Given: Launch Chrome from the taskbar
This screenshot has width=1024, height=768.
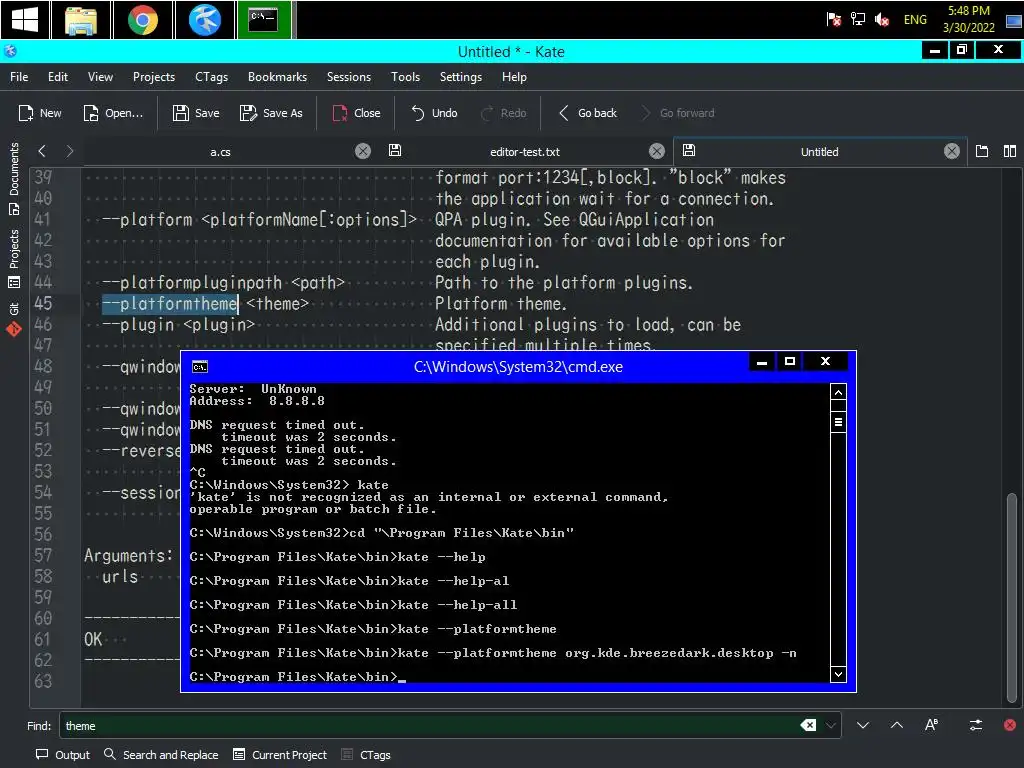Looking at the screenshot, I should pos(142,20).
